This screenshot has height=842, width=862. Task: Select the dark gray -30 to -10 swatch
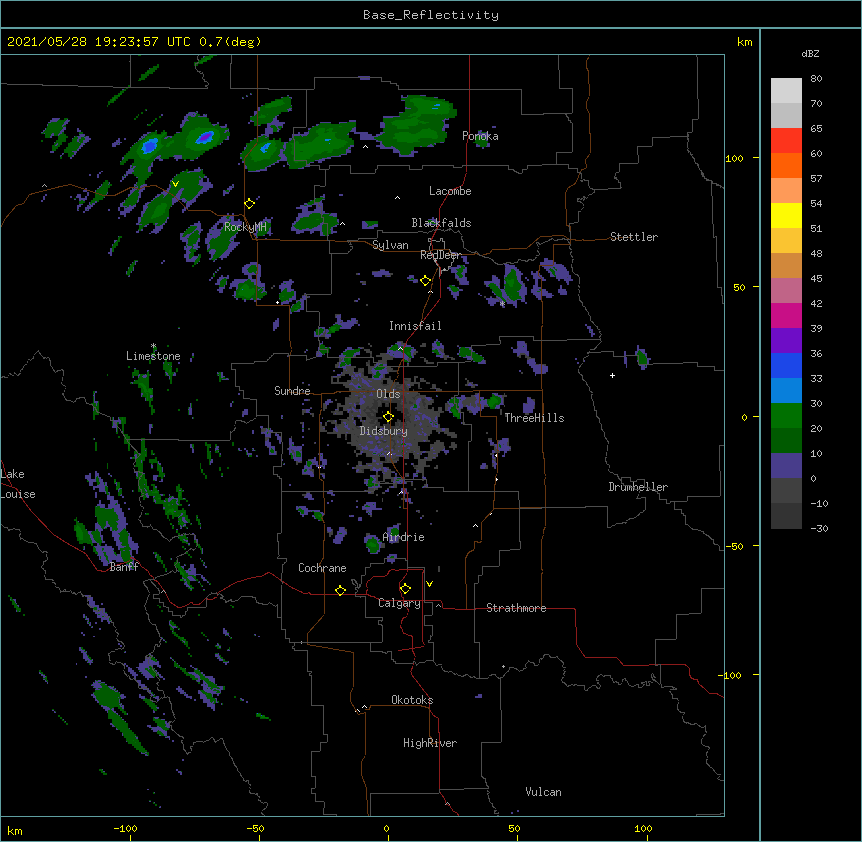786,516
